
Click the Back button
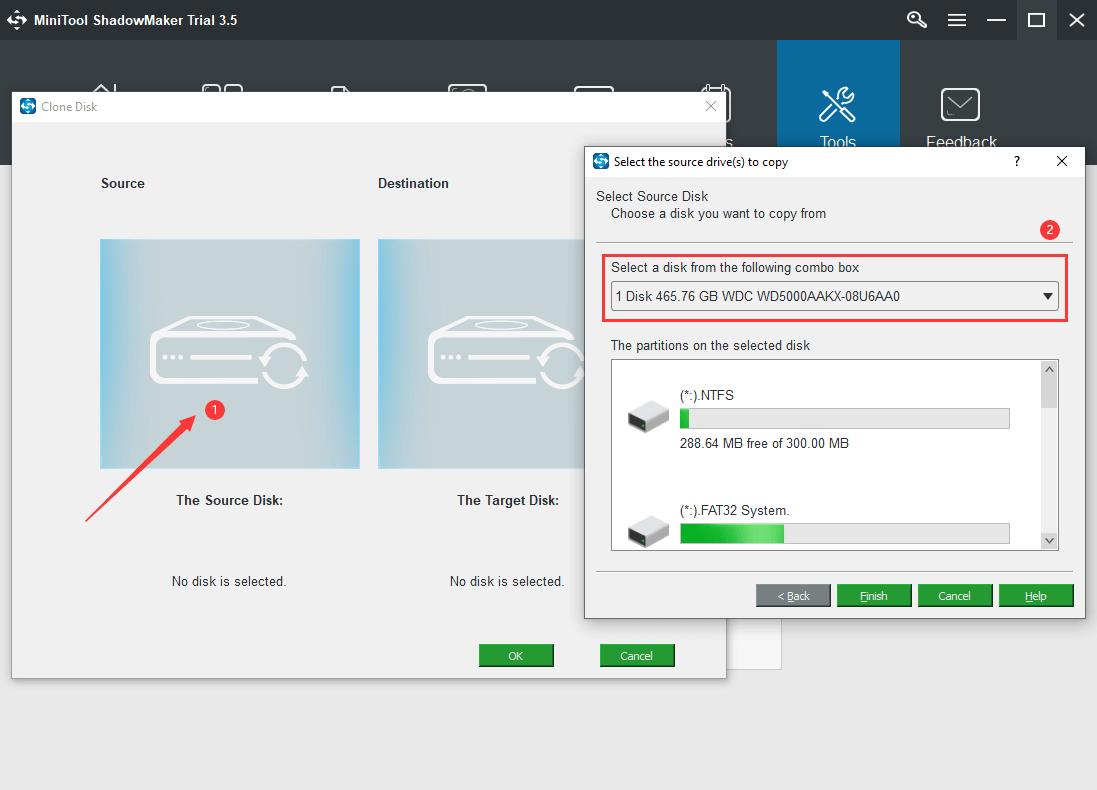click(793, 595)
